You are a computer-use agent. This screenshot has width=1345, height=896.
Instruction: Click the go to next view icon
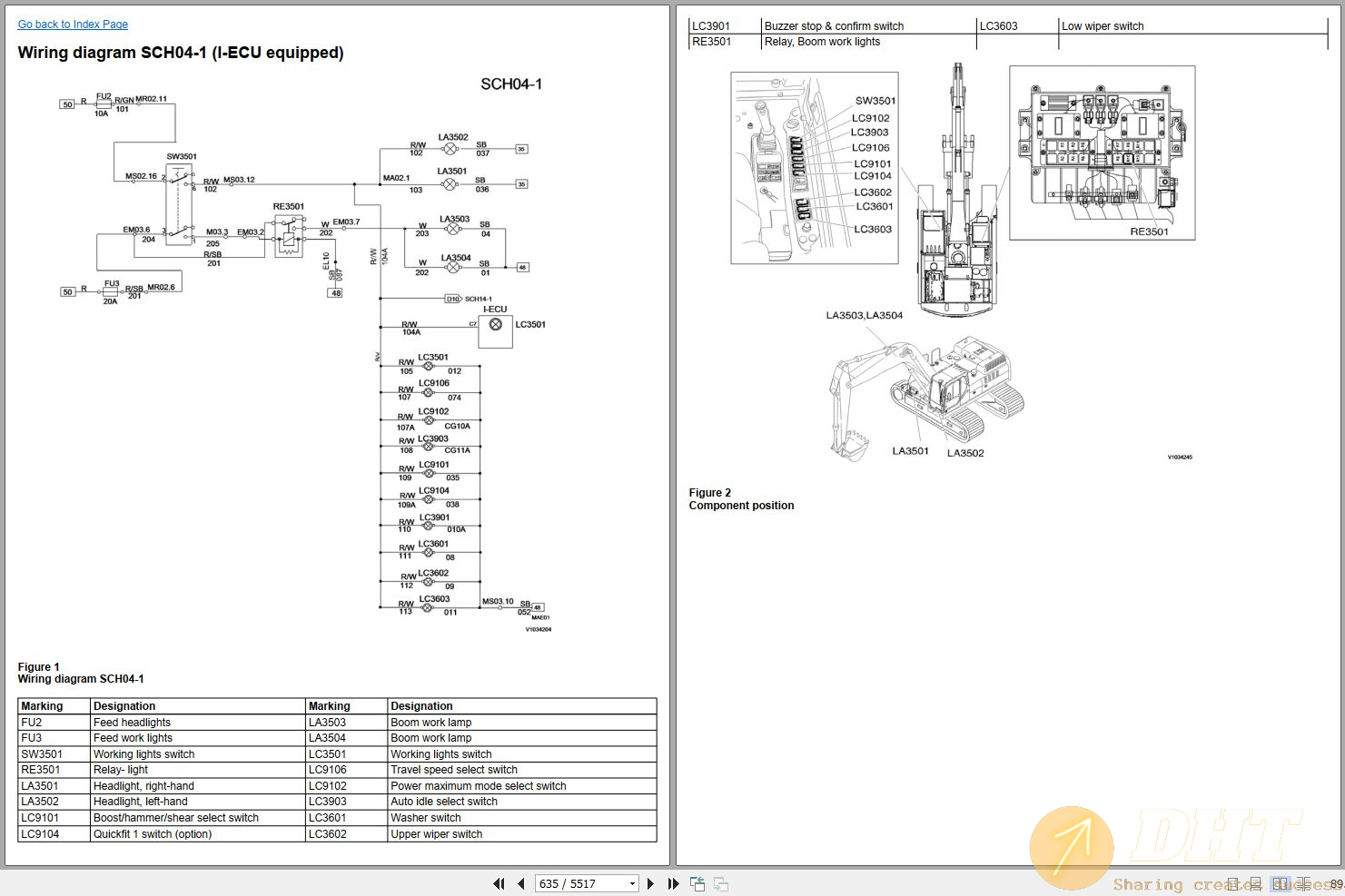pyautogui.click(x=721, y=883)
